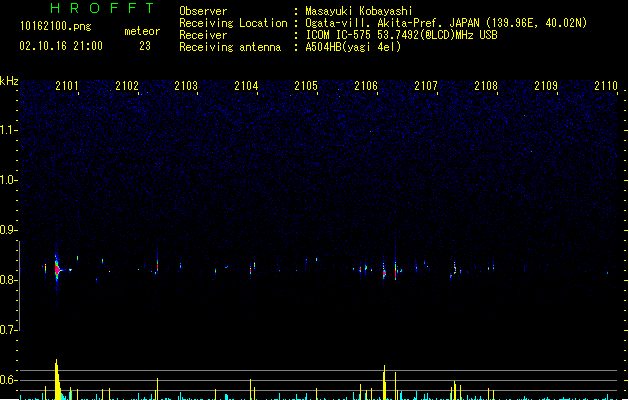Viewport: 629px width, 400px height.
Task: Click the Receiver field label
Action: (x=203, y=35)
